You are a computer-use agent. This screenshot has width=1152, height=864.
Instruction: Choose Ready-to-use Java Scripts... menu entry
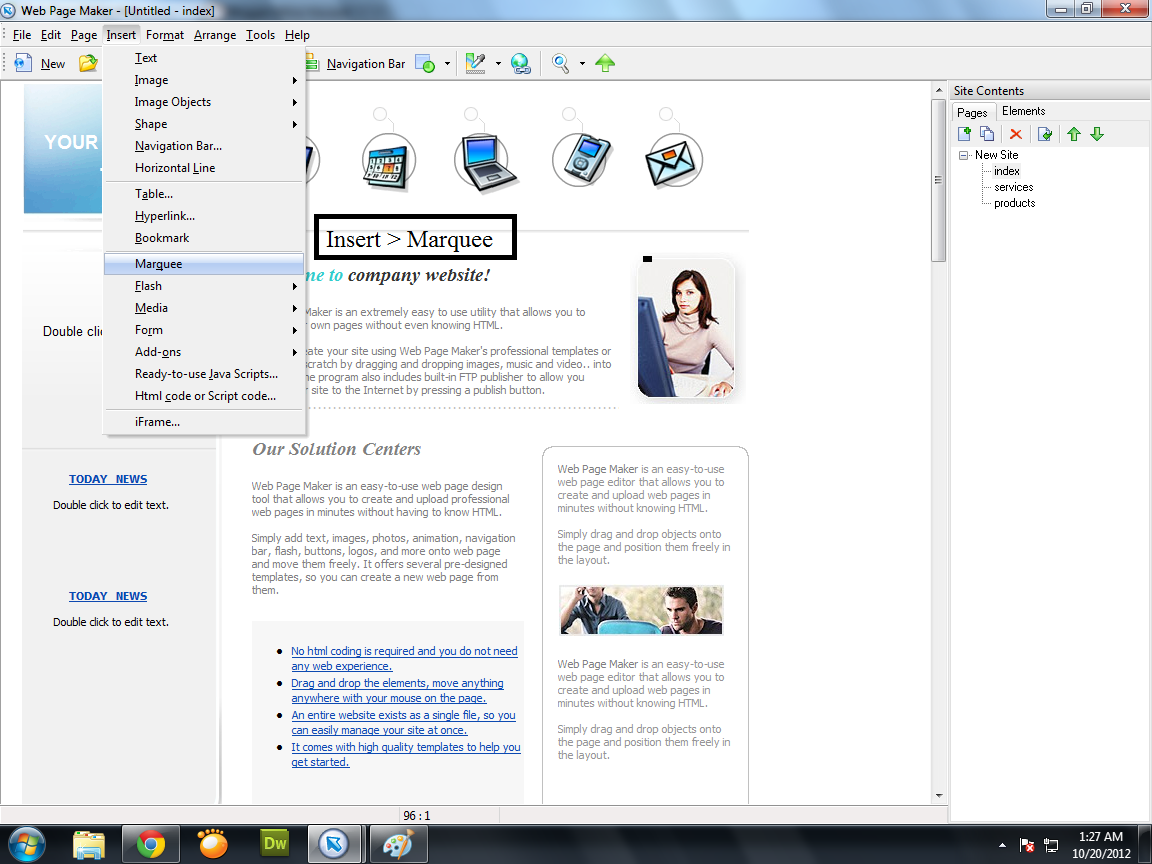tap(204, 374)
